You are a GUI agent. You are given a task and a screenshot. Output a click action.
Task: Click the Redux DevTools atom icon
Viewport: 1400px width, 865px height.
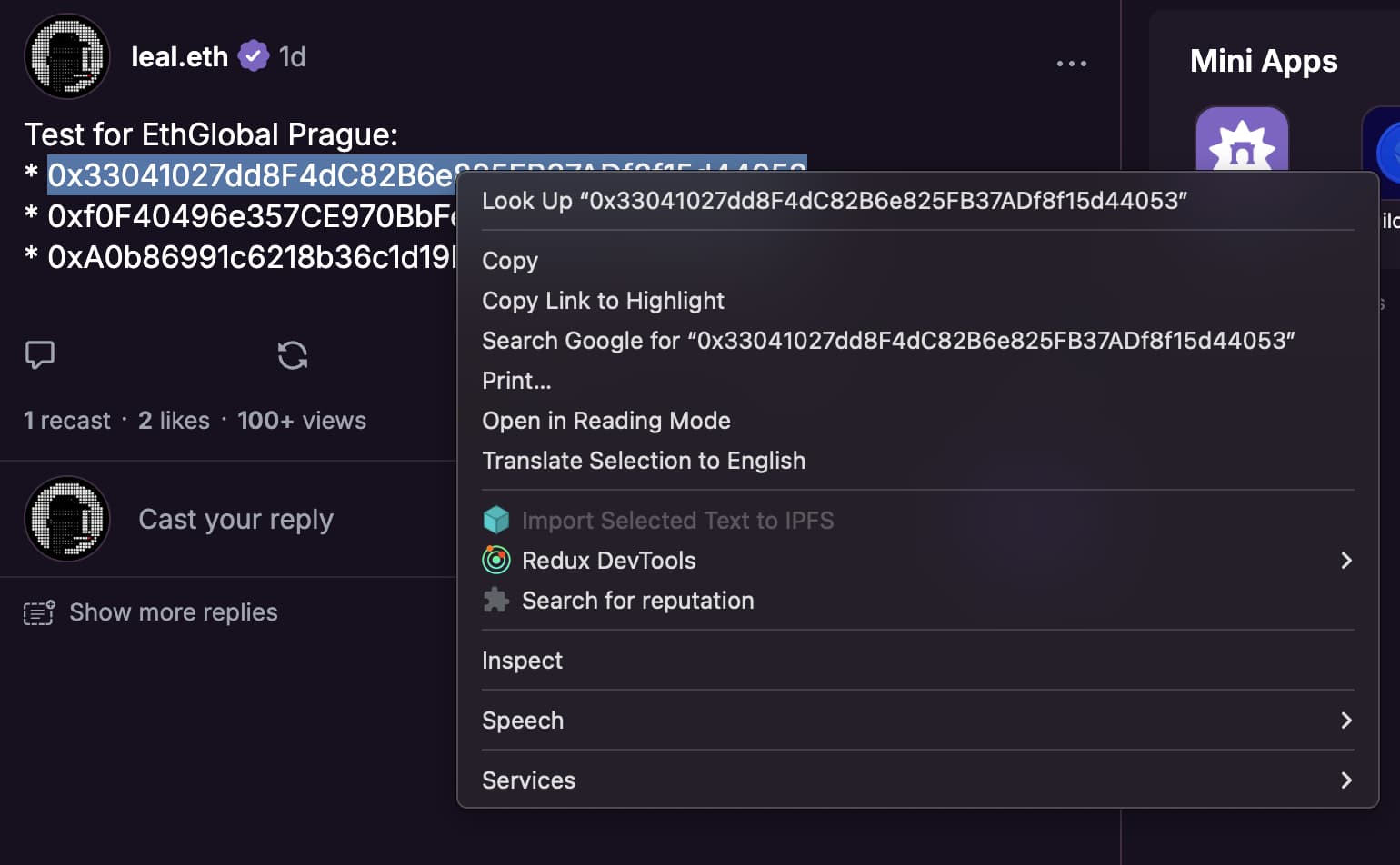[x=496, y=560]
